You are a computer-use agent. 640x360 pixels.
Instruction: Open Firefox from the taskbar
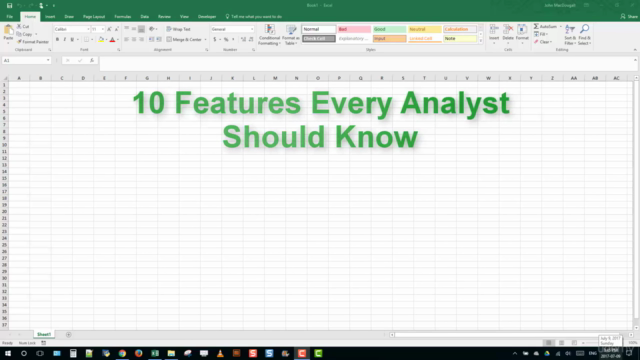(138, 353)
